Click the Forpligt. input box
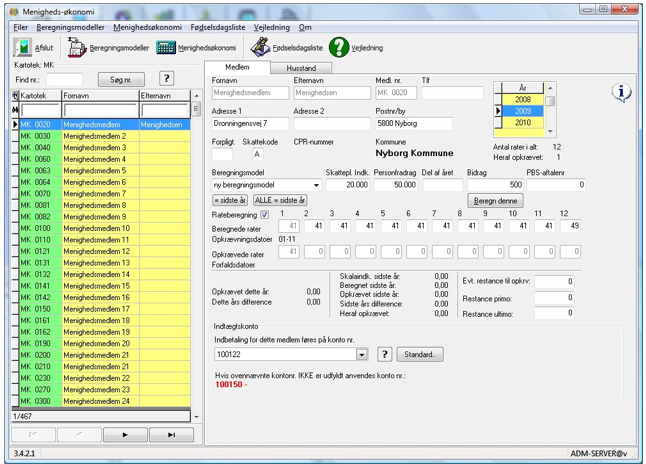 tap(222, 155)
